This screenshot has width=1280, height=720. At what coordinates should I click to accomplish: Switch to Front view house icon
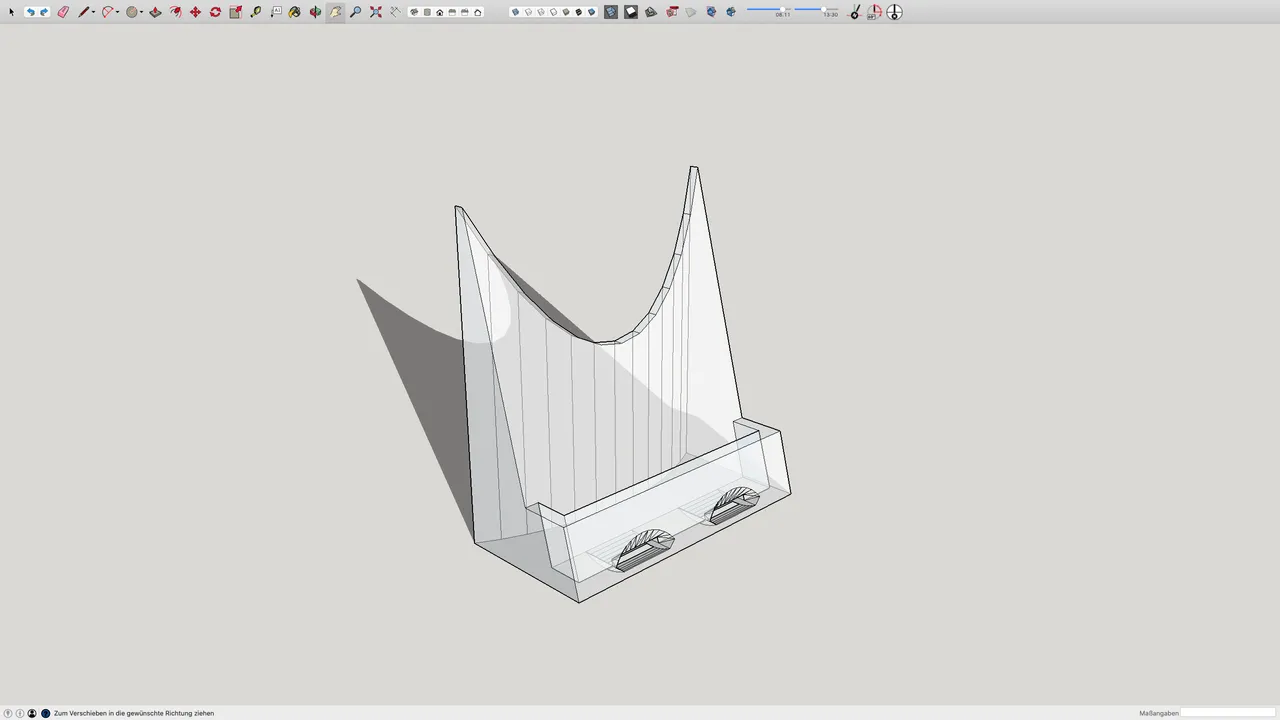pyautogui.click(x=439, y=12)
